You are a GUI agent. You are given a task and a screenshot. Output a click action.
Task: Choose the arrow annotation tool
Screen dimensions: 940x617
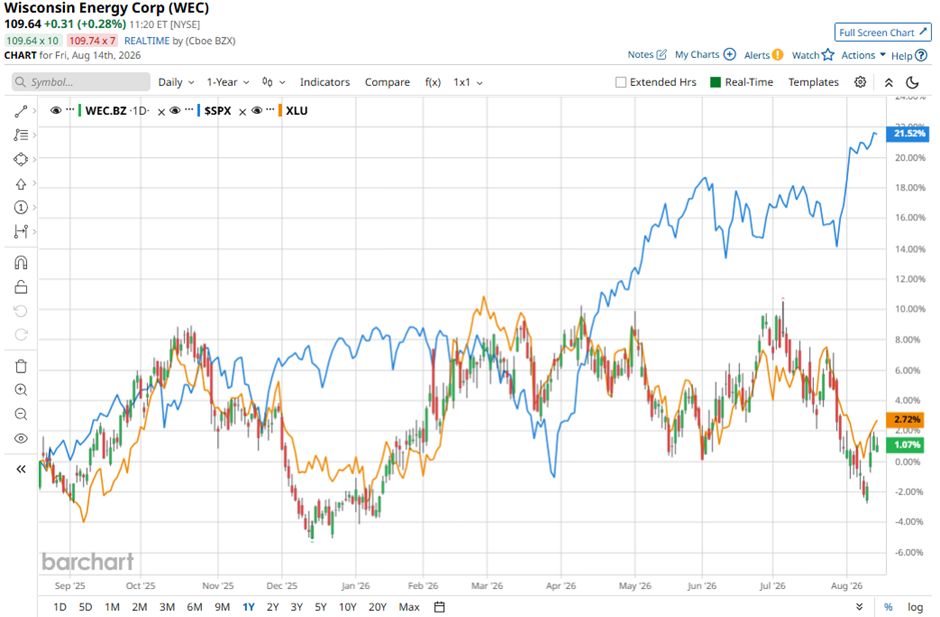click(x=21, y=184)
